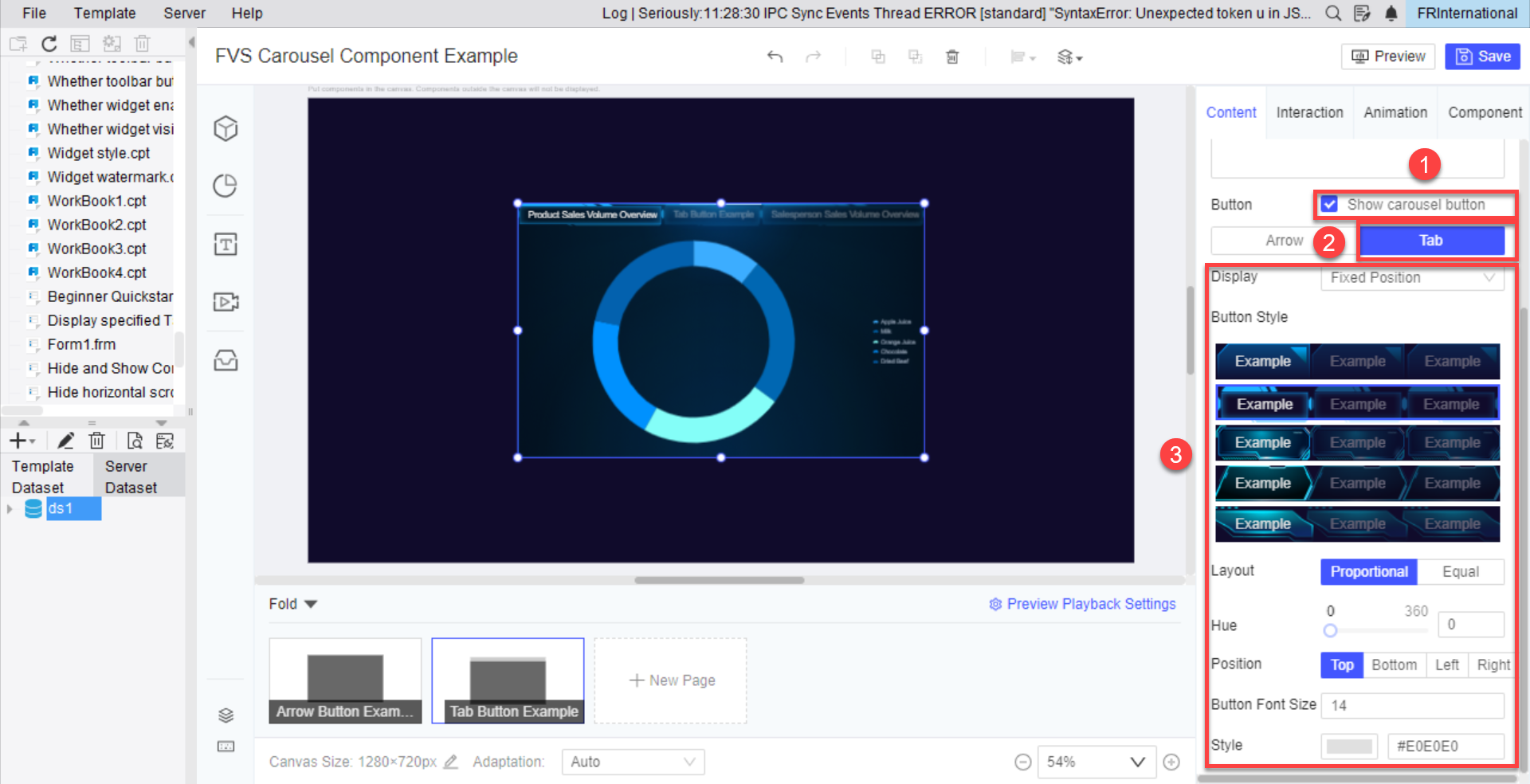This screenshot has height=784, width=1530.
Task: Switch to the Content tab
Action: click(1231, 112)
